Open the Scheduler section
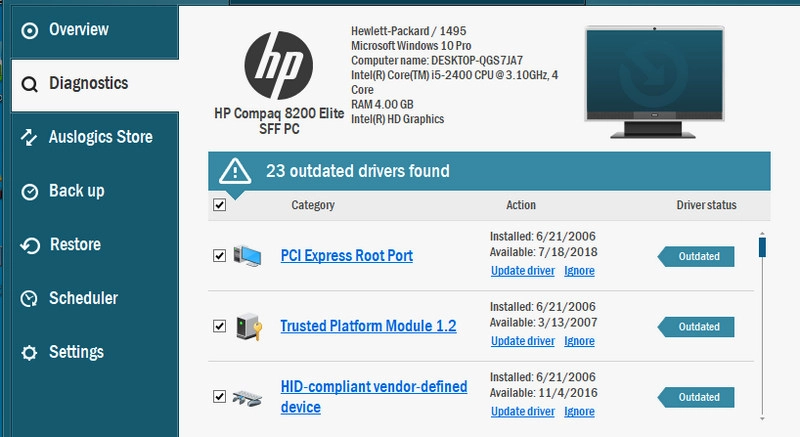The width and height of the screenshot is (800, 437). coord(95,298)
